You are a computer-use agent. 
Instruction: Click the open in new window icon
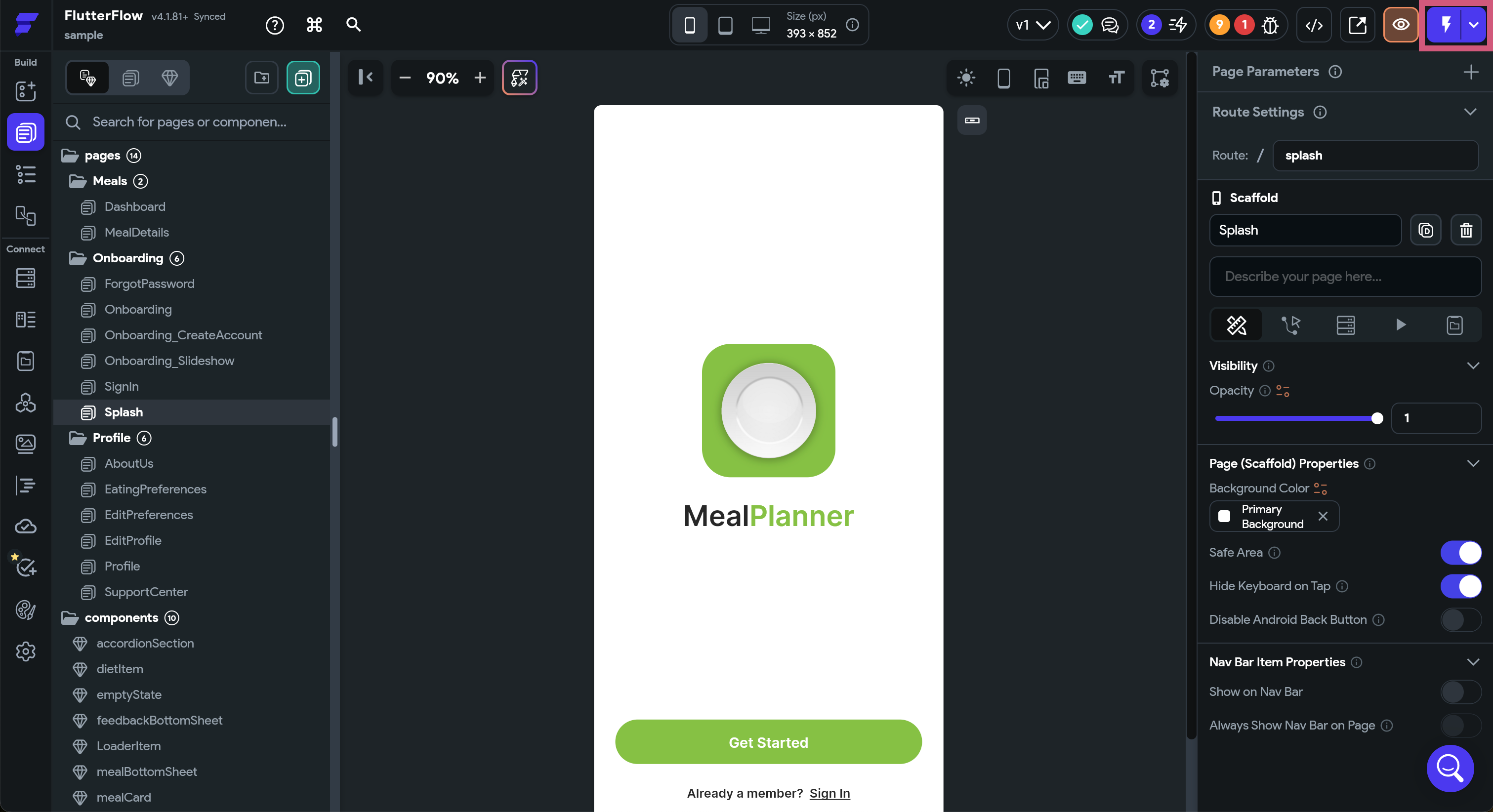pos(1357,25)
